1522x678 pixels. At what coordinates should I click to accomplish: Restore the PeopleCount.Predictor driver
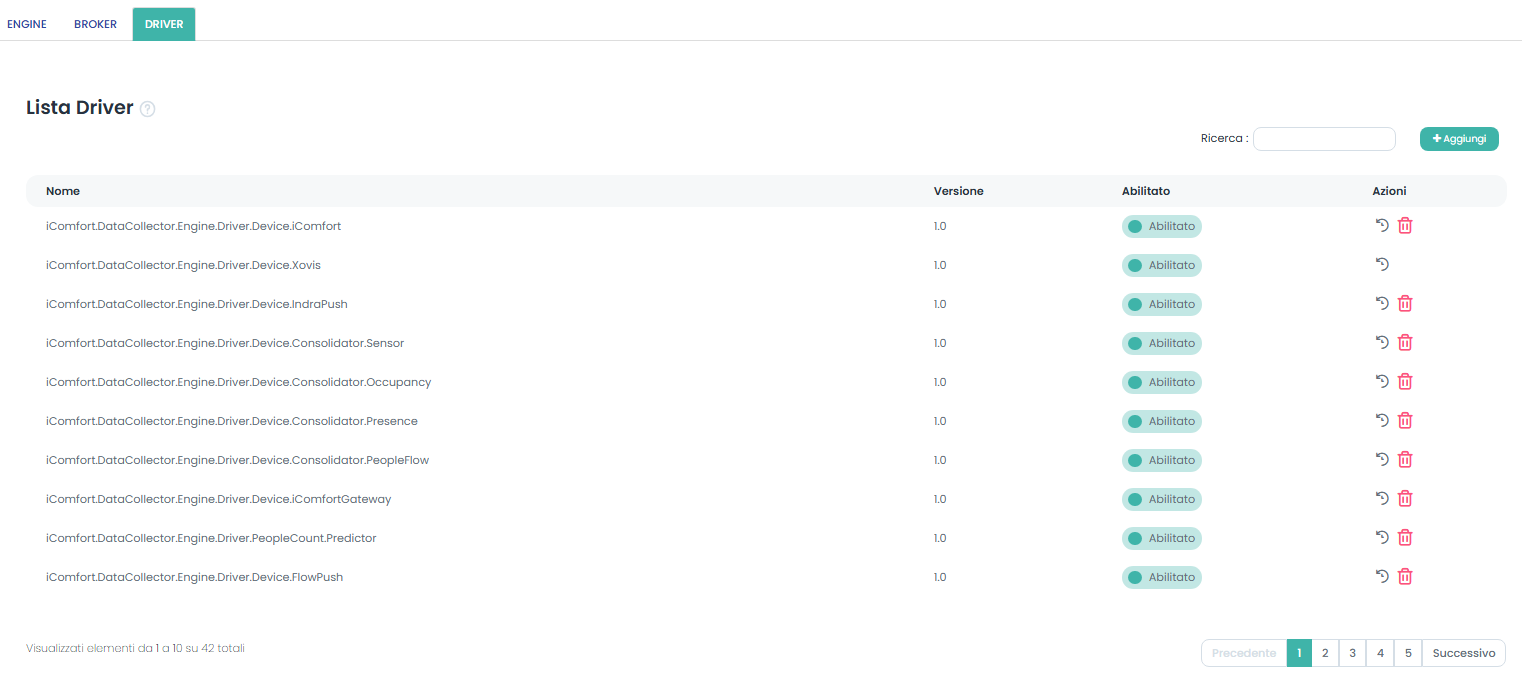[1382, 538]
